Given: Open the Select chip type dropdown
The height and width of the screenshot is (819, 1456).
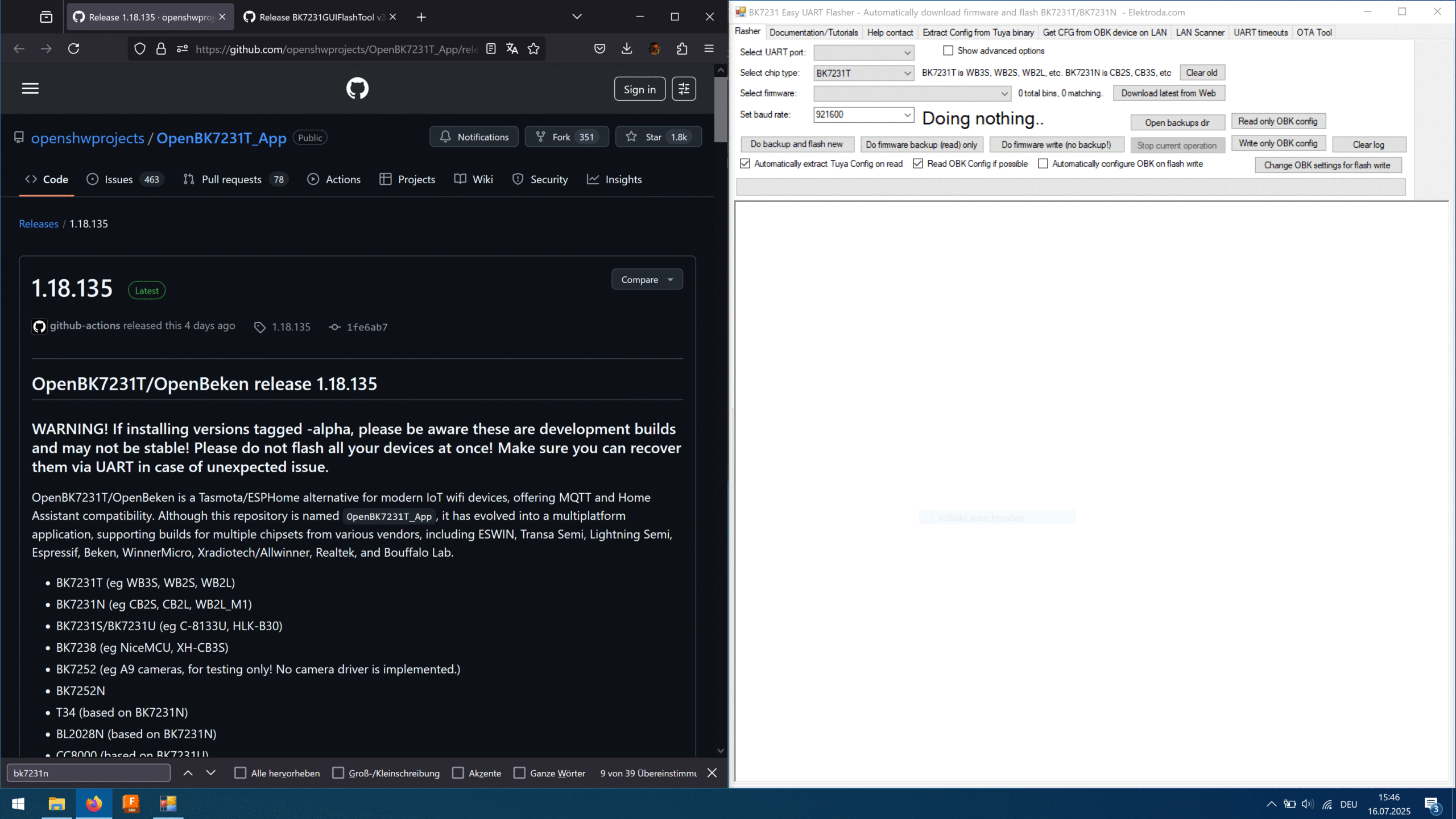Looking at the screenshot, I should tap(863, 73).
